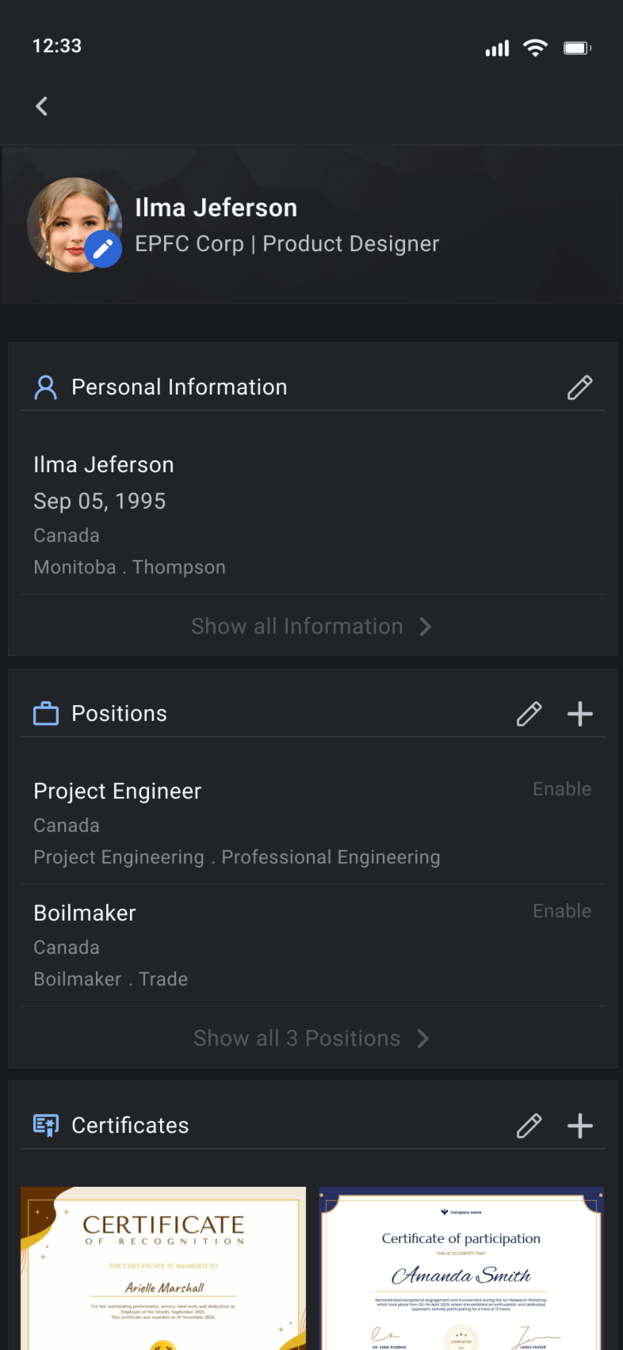Screen dimensions: 623x1350
Task: Select the Project Engineer position title
Action: [x=118, y=791]
